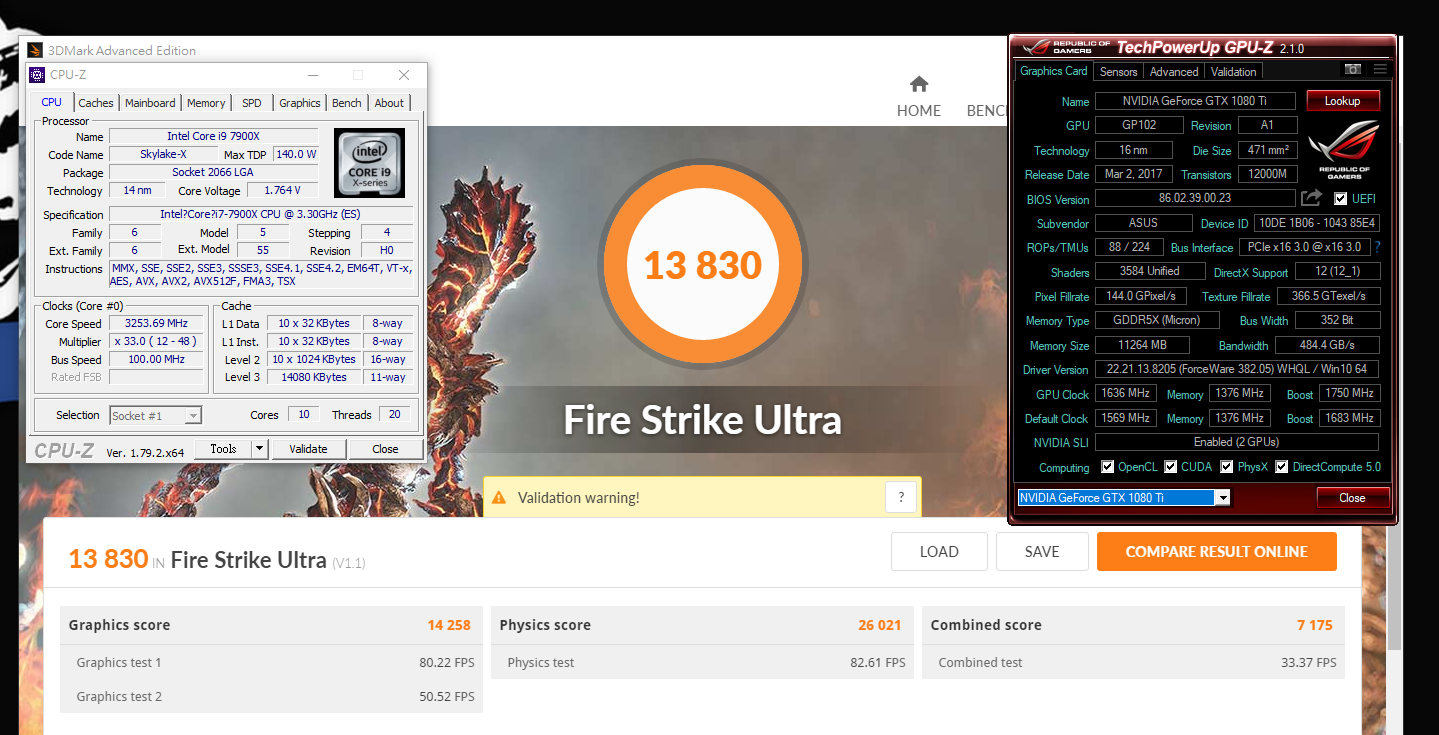Click the Combined test row 33.37 FPS
The image size is (1439, 735).
(x=1133, y=662)
